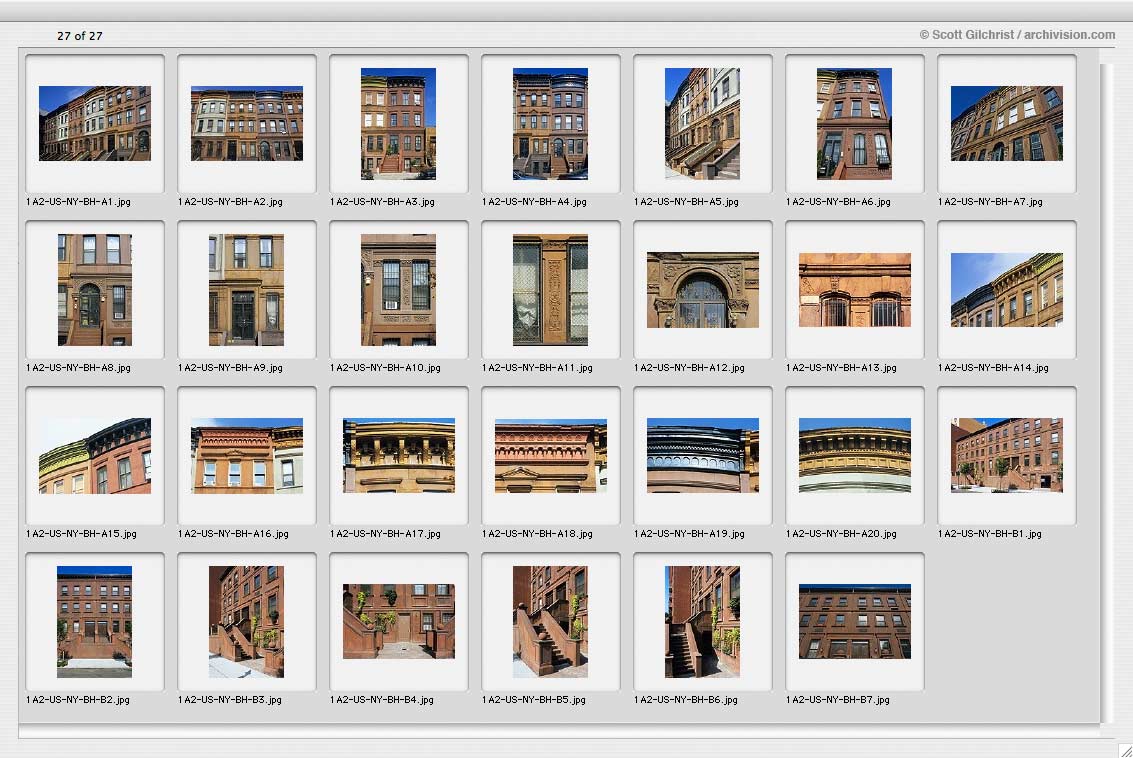Viewport: 1133px width, 758px height.
Task: Select the caption text "1A2-US-NY-BH-A14.jpg"
Action: [x=994, y=369]
